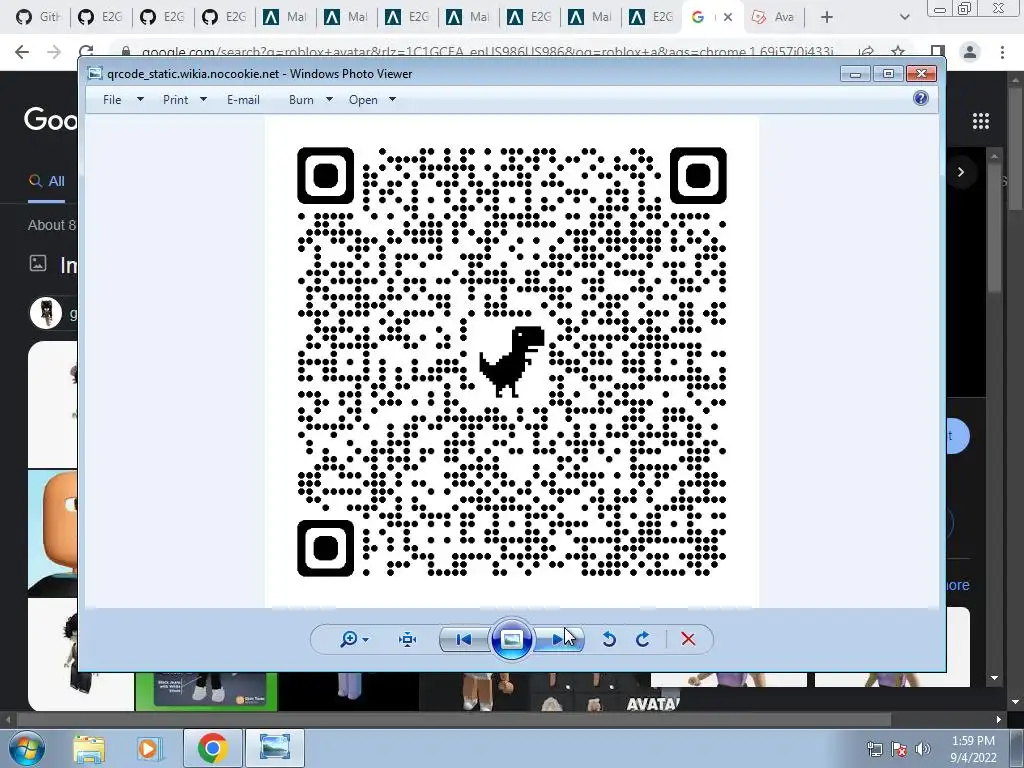Screen dimensions: 1024x768
Task: Open Chrome side panel icon
Action: 938,52
